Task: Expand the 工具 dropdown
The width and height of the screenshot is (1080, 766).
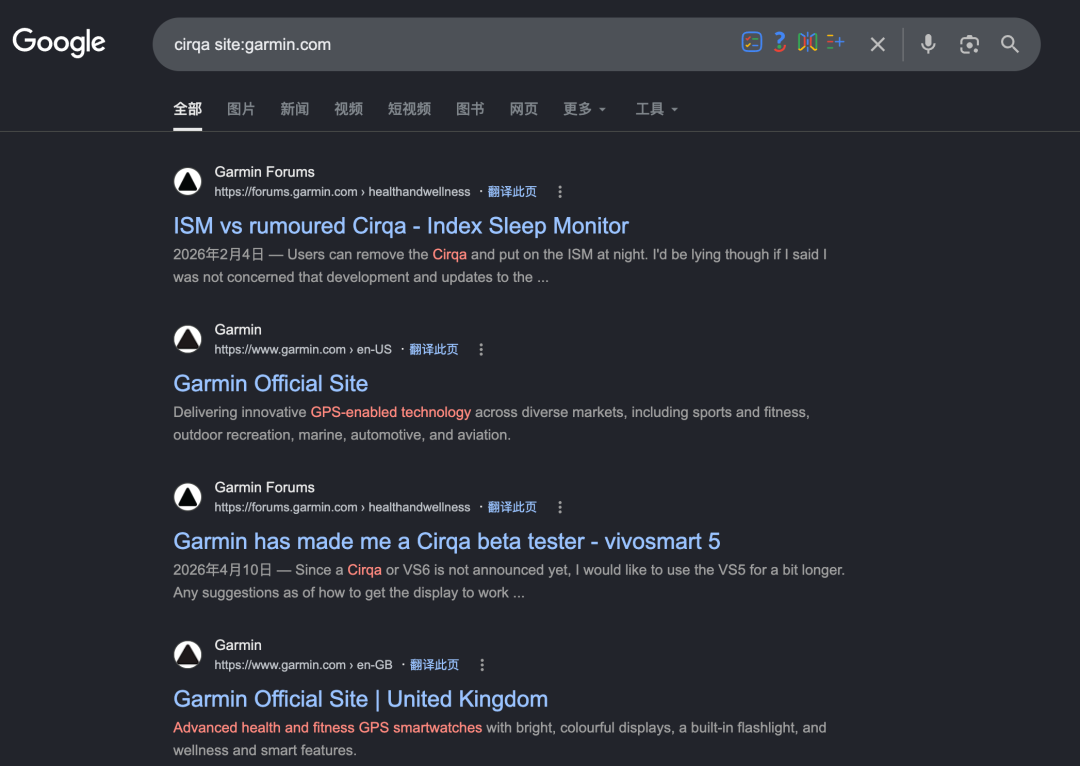Action: point(656,109)
